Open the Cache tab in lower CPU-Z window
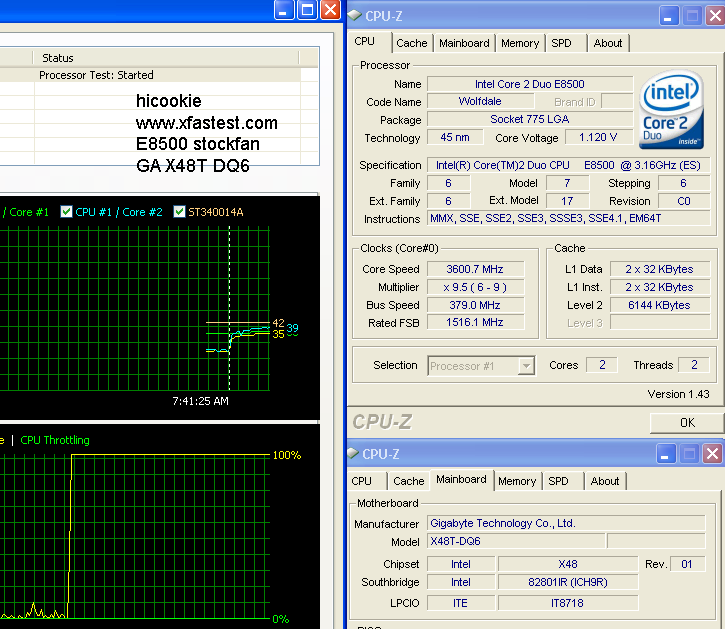Viewport: 725px width, 629px height. pyautogui.click(x=408, y=481)
